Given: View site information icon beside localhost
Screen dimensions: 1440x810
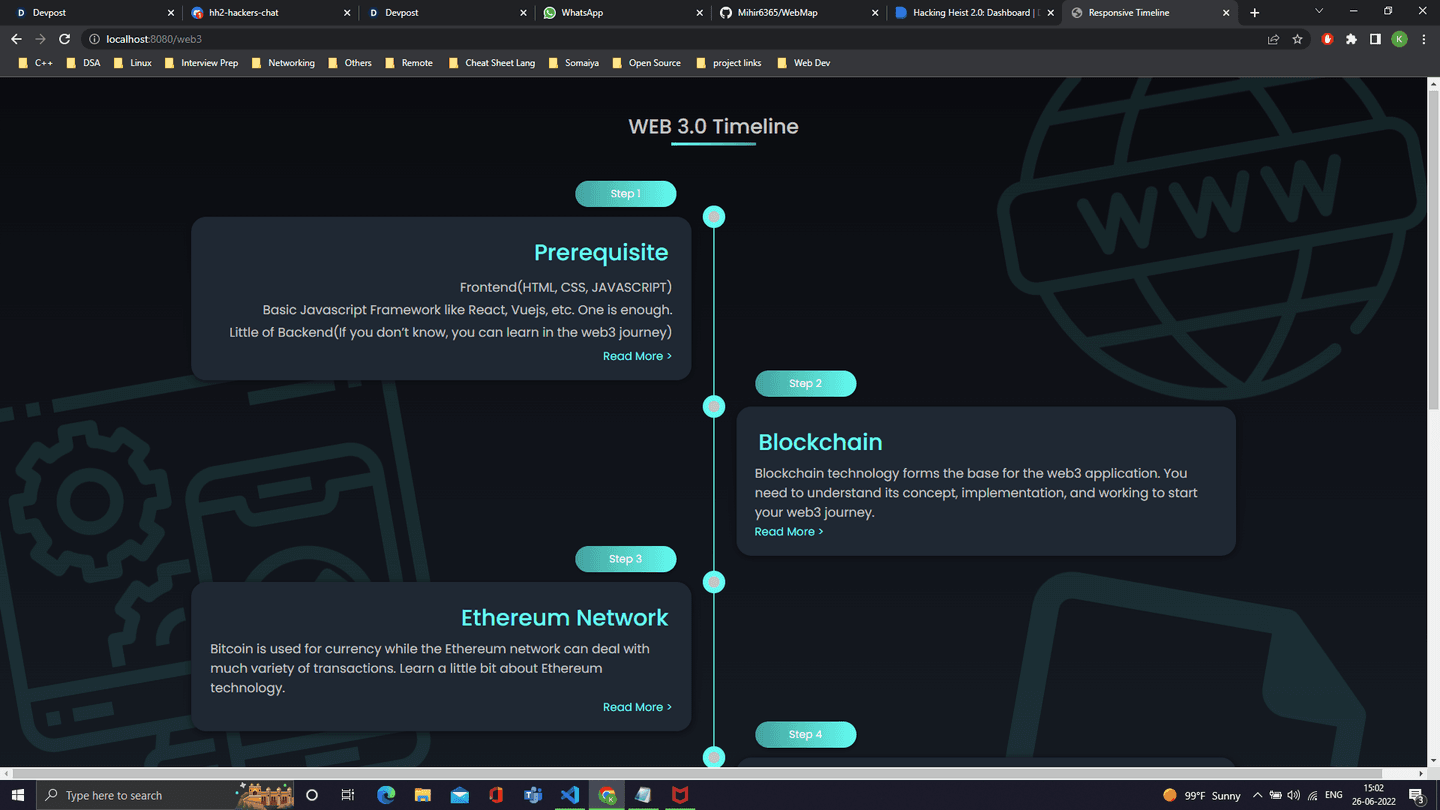Looking at the screenshot, I should coord(94,39).
